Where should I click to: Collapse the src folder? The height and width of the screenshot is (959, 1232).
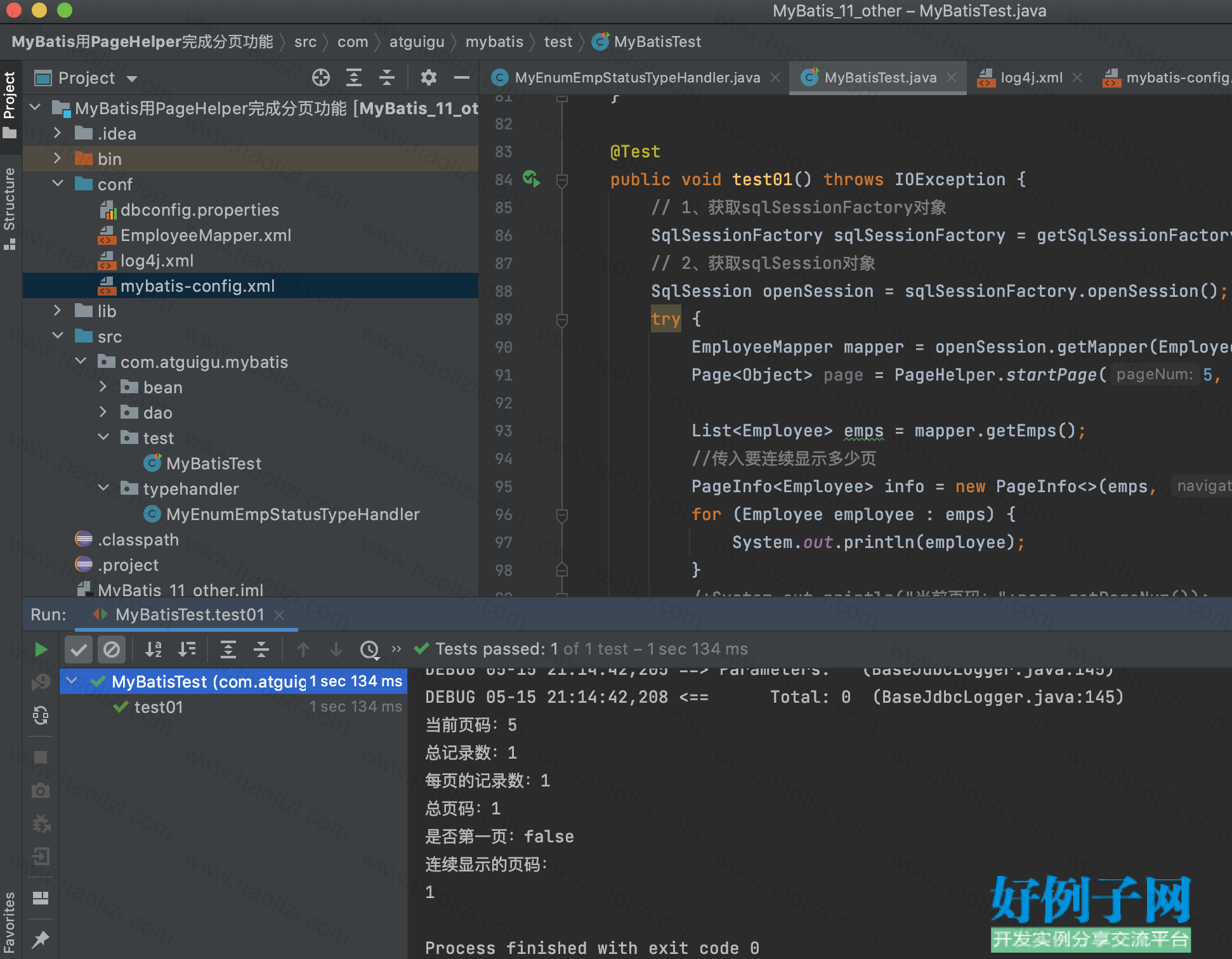coord(57,336)
